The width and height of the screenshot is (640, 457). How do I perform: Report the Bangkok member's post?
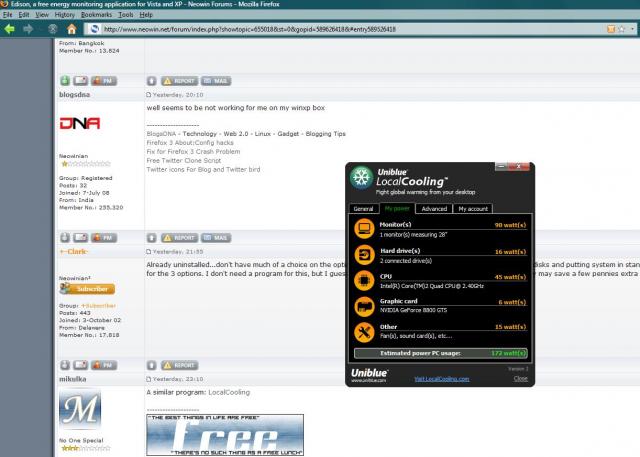coord(179,81)
